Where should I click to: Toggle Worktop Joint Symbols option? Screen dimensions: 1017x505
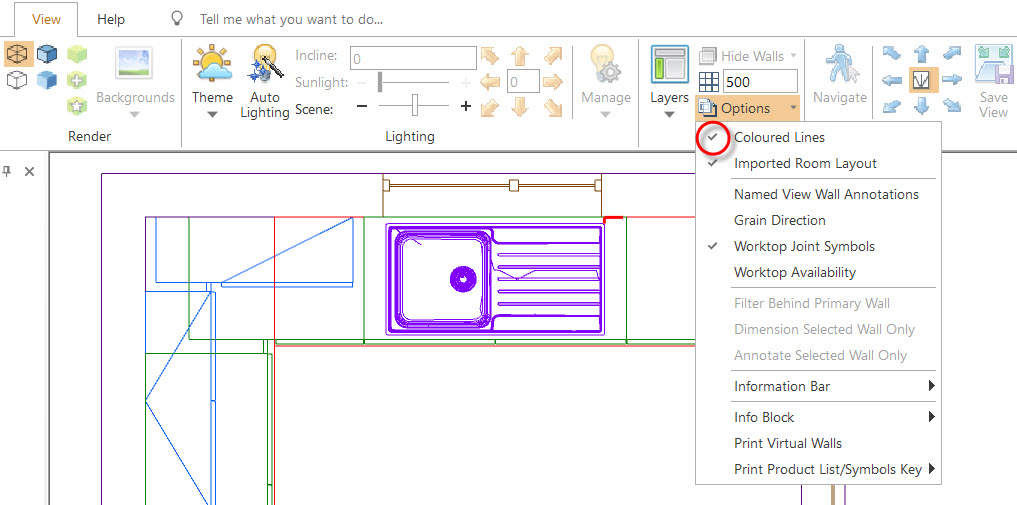point(818,246)
